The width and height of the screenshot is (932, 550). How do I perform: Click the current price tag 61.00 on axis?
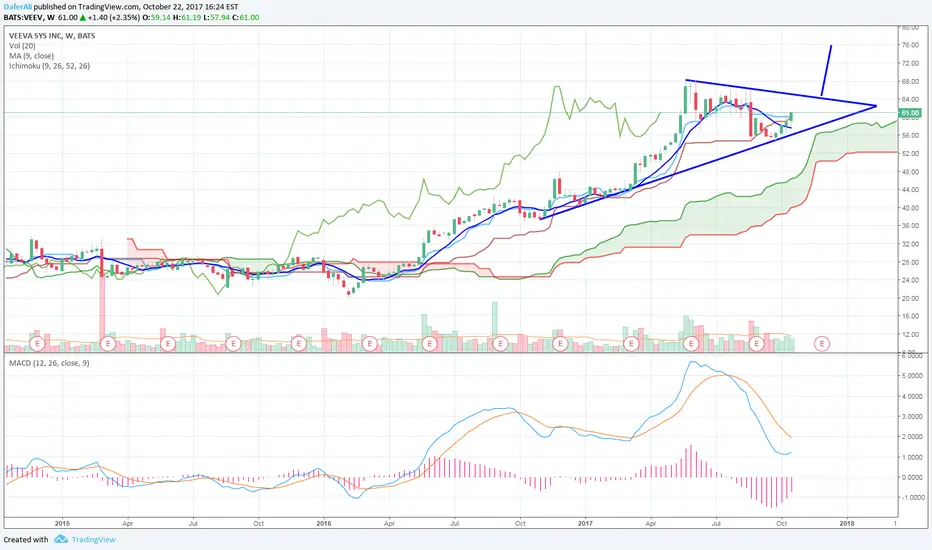910,113
